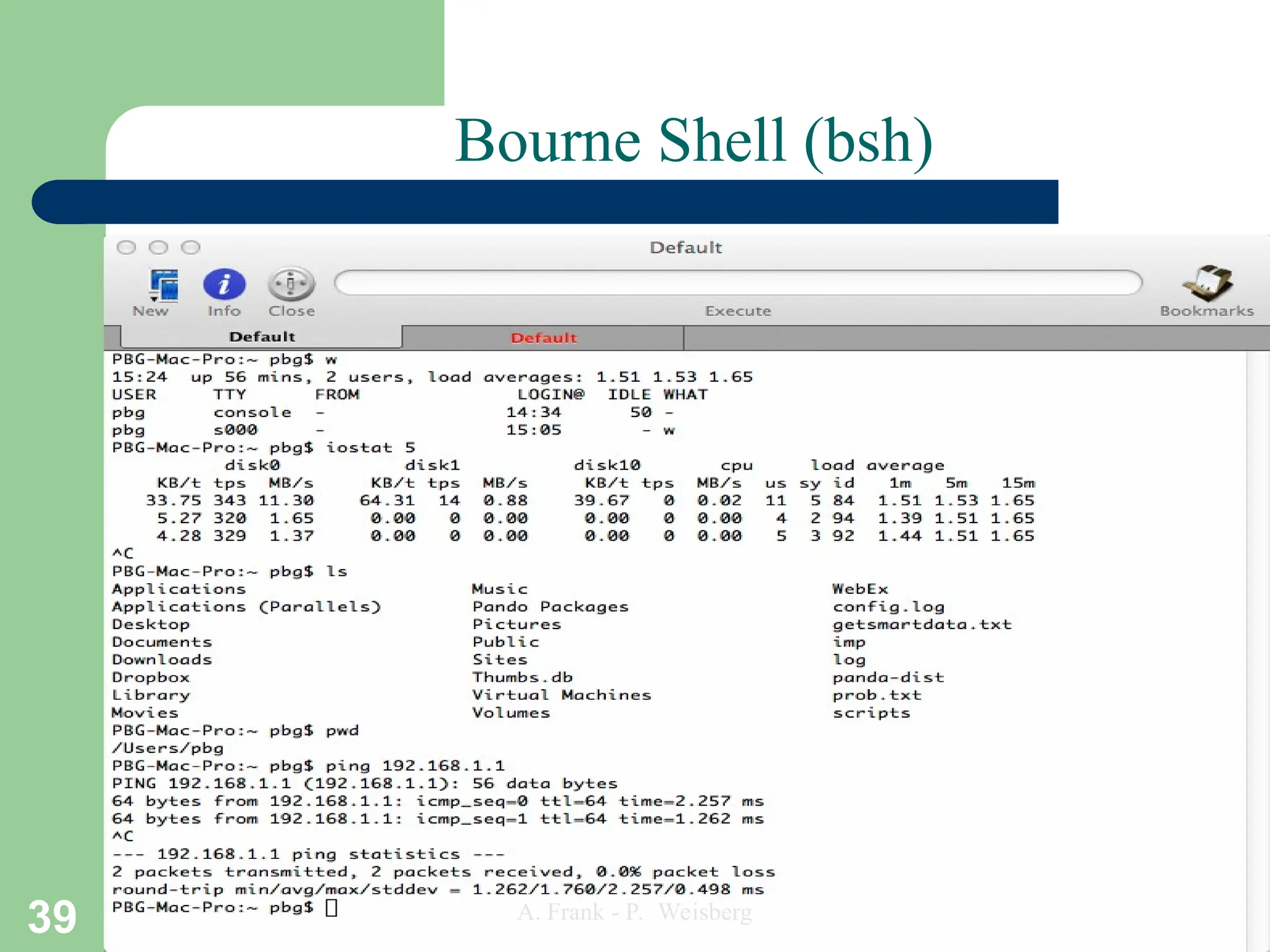This screenshot has width=1270, height=952.
Task: Click inside the Execute command field
Action: coord(738,283)
